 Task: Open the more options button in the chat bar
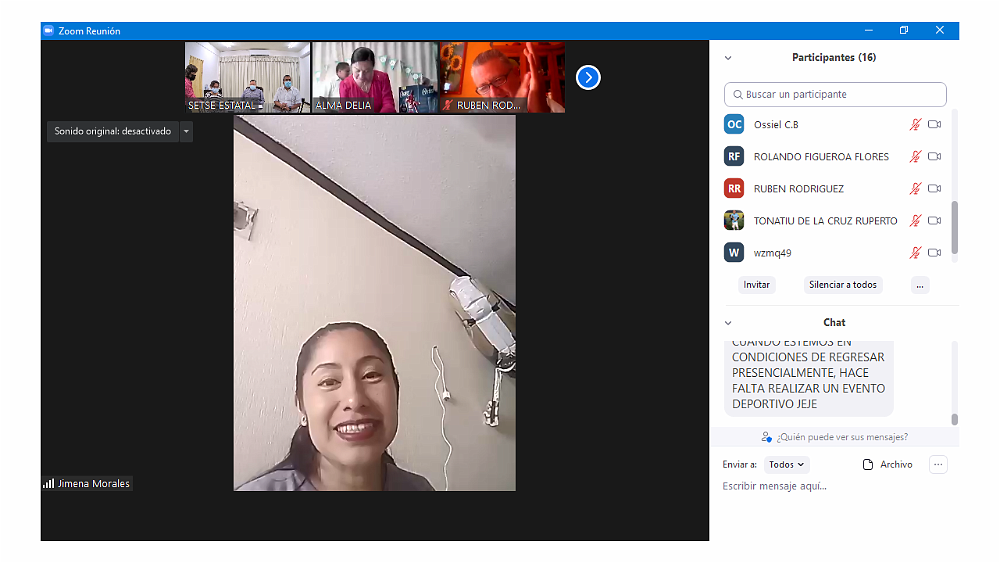[x=937, y=465]
